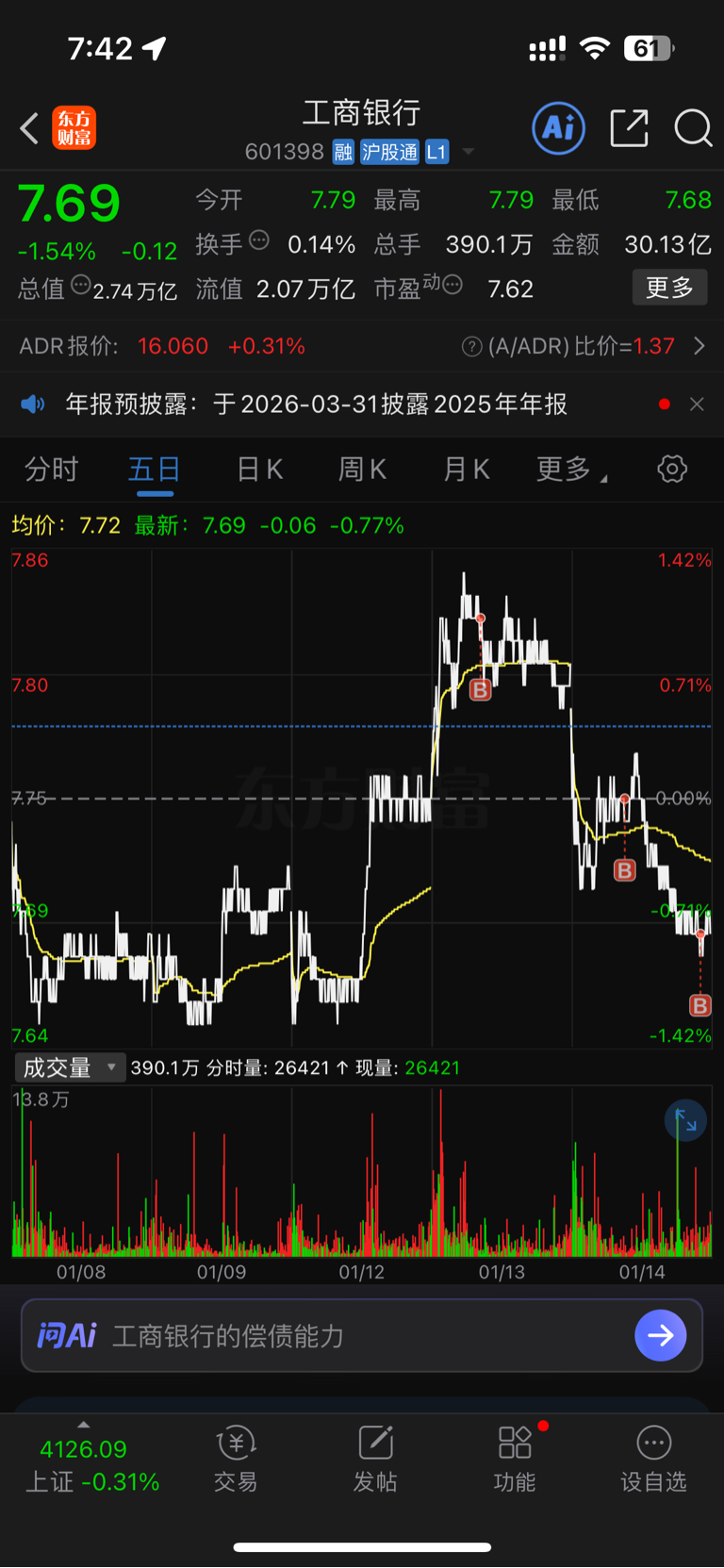The height and width of the screenshot is (1568, 724).
Task: Open chart settings gear icon
Action: point(672,469)
